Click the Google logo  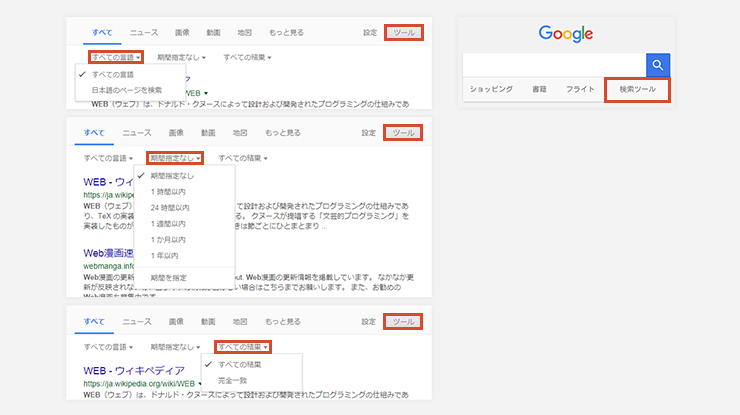click(x=566, y=34)
